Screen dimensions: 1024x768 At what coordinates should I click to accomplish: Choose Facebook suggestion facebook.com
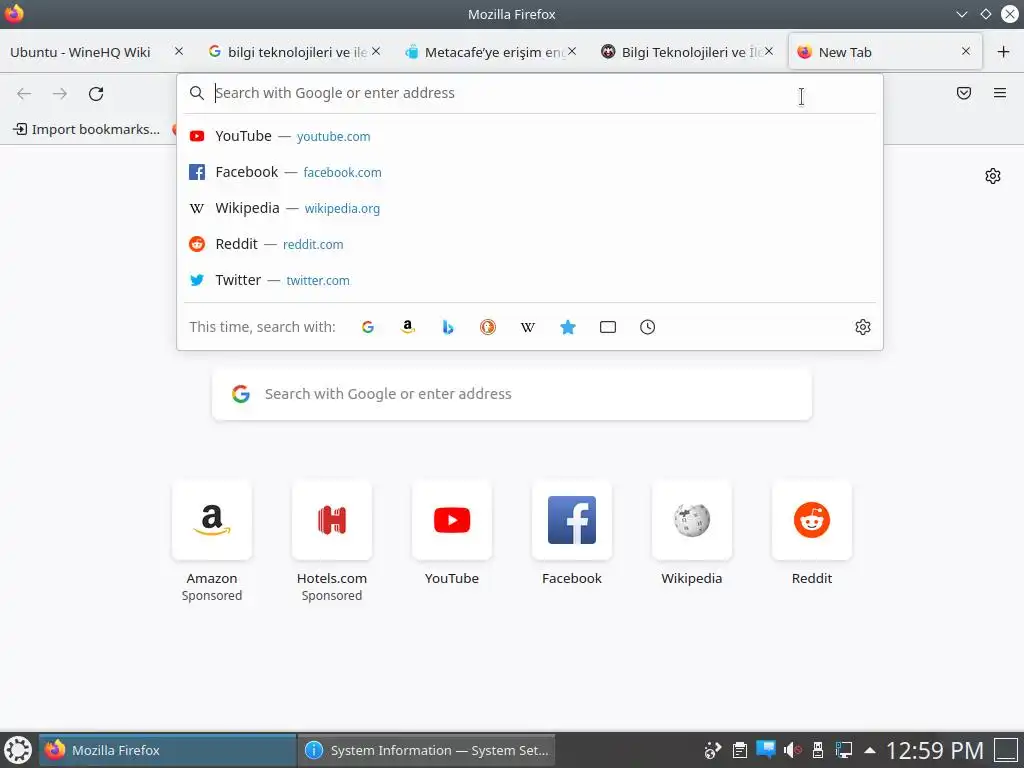(x=530, y=172)
